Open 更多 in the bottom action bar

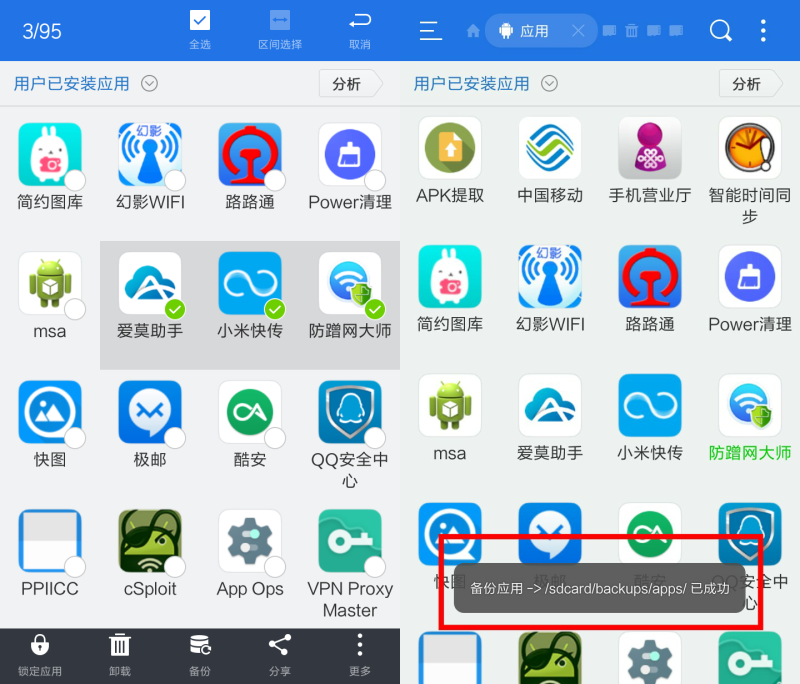[360, 656]
